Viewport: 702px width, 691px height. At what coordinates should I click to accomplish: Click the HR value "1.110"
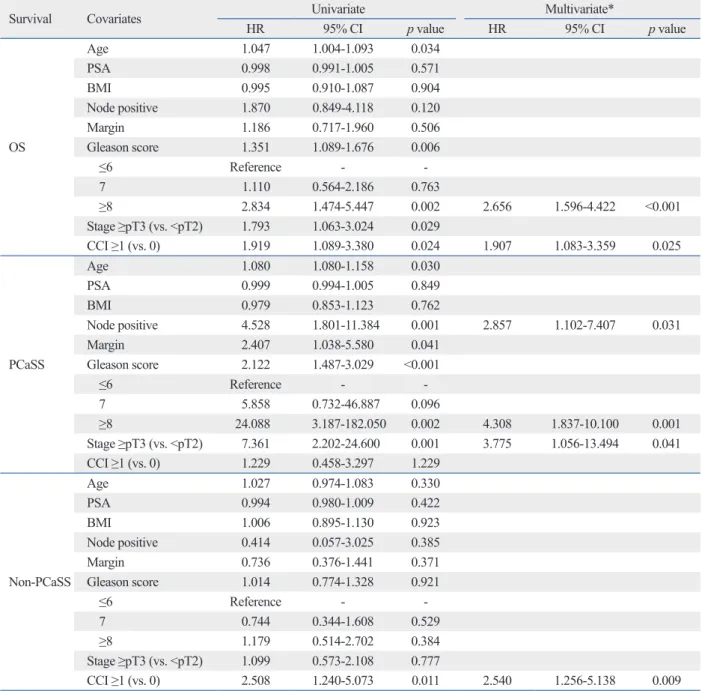[x=256, y=187]
